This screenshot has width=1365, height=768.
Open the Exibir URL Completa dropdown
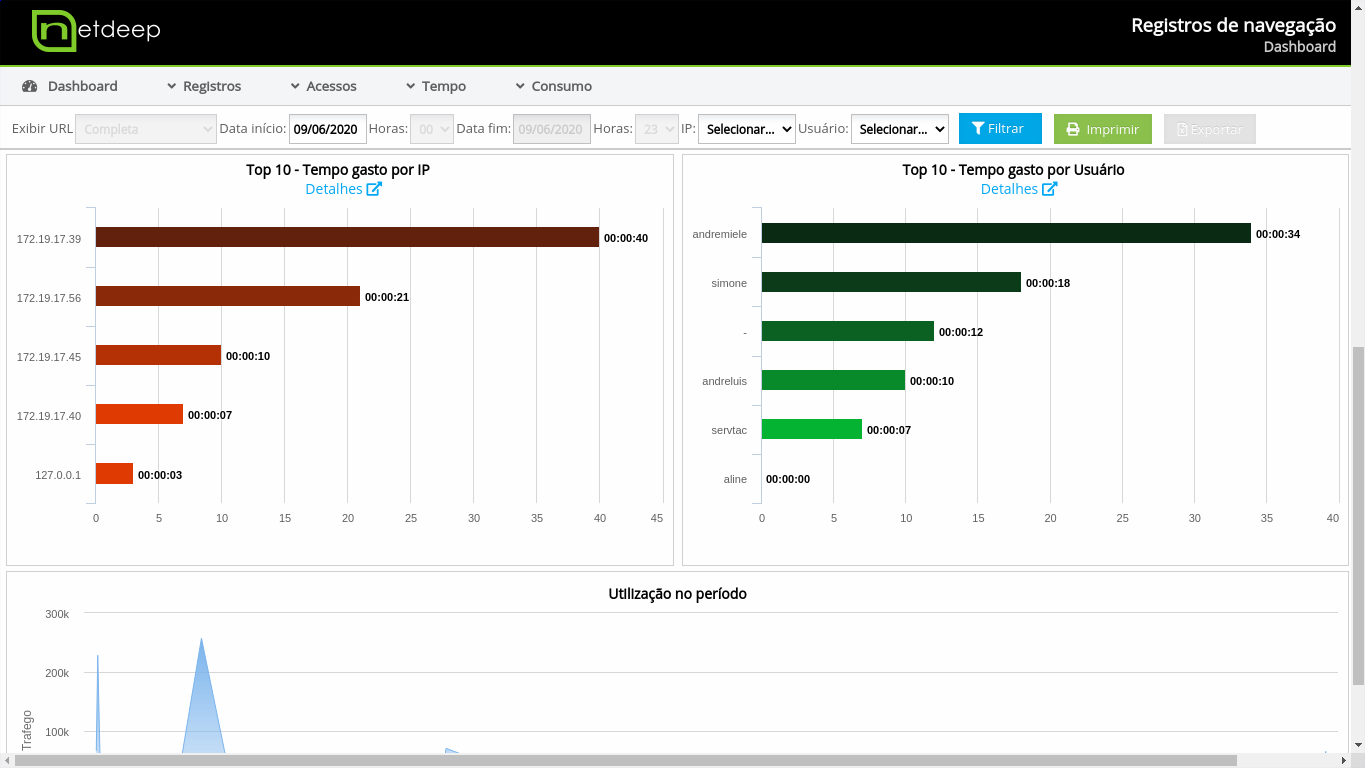click(146, 129)
